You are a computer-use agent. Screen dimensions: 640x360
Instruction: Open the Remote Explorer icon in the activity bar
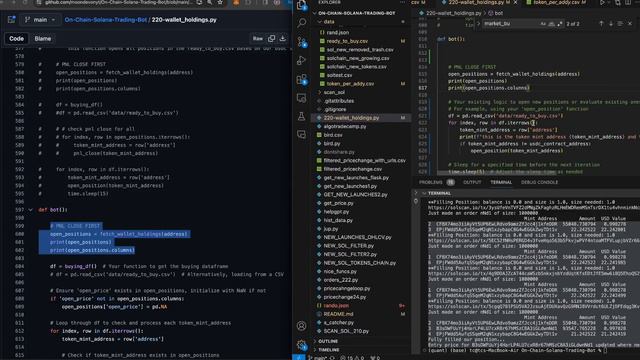pos(302,98)
